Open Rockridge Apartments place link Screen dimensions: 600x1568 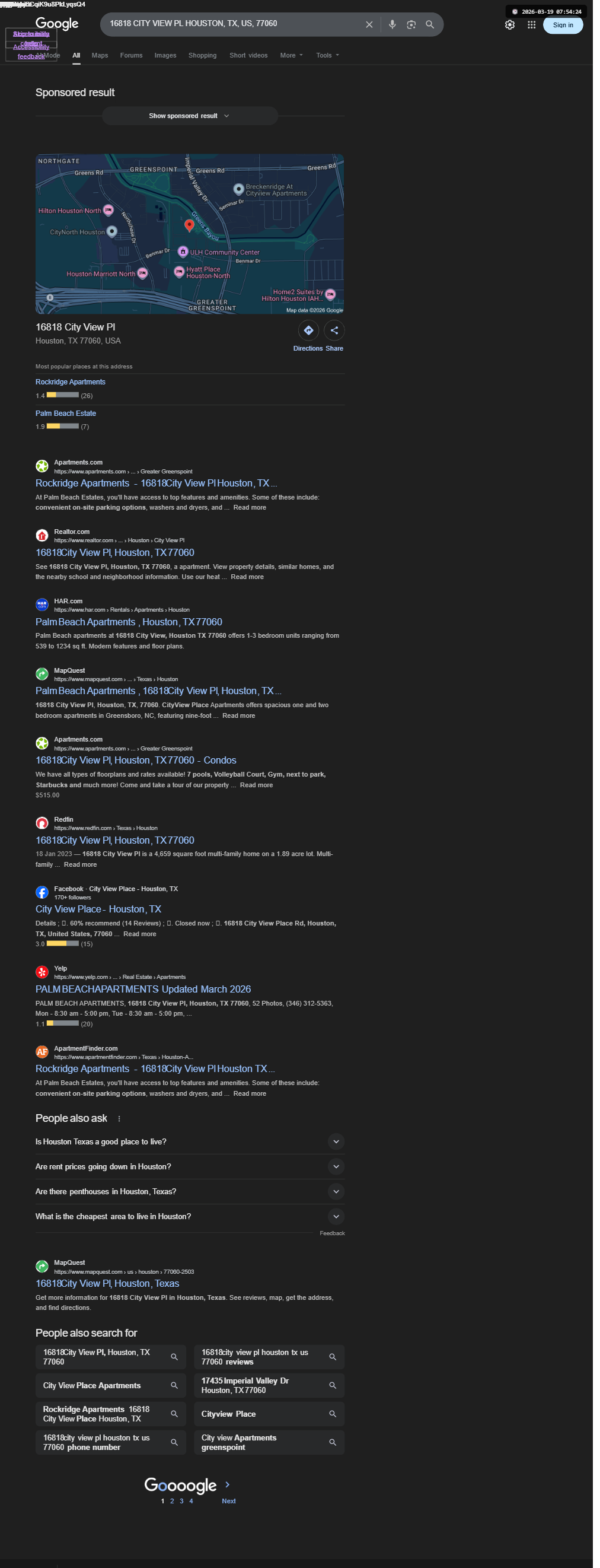70,382
